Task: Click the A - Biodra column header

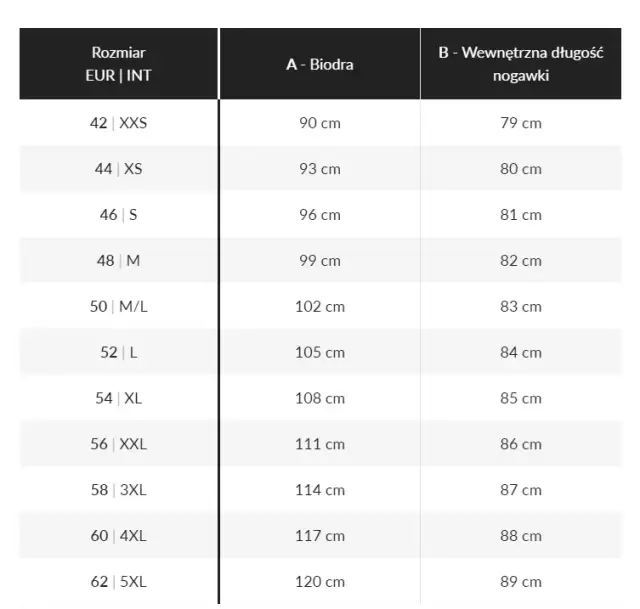Action: pyautogui.click(x=319, y=65)
